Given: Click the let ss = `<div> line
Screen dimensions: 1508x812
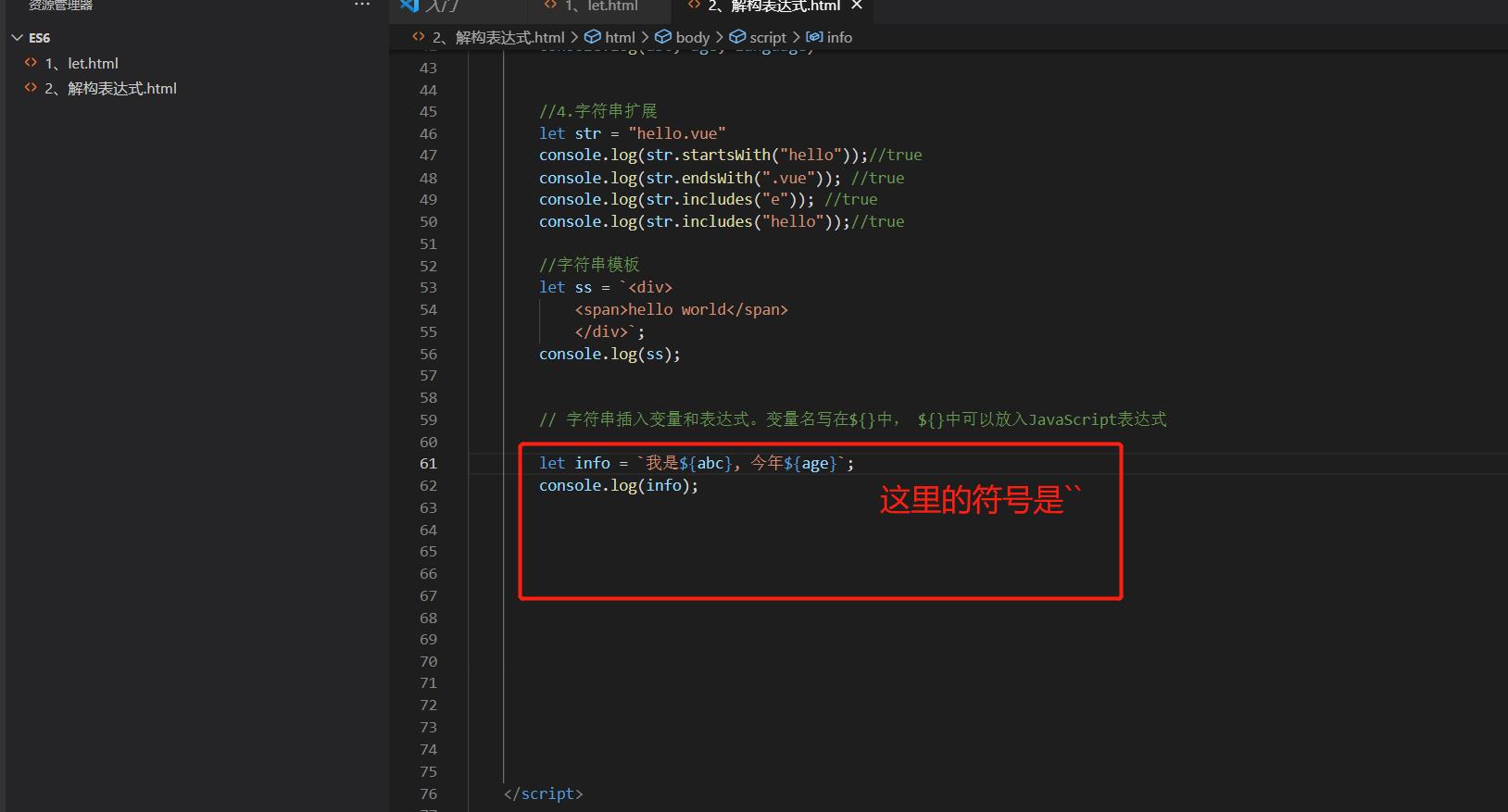Looking at the screenshot, I should pos(606,287).
